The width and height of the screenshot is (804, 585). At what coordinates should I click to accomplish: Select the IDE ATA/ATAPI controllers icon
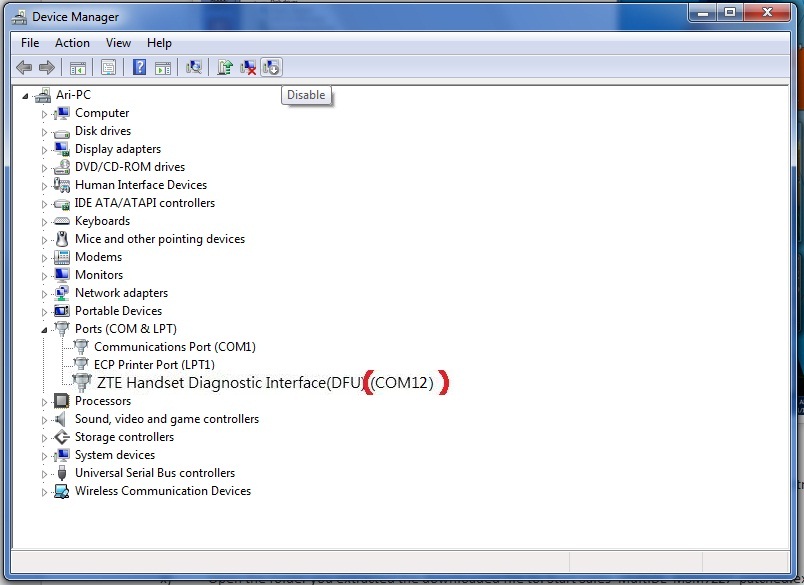pyautogui.click(x=62, y=204)
